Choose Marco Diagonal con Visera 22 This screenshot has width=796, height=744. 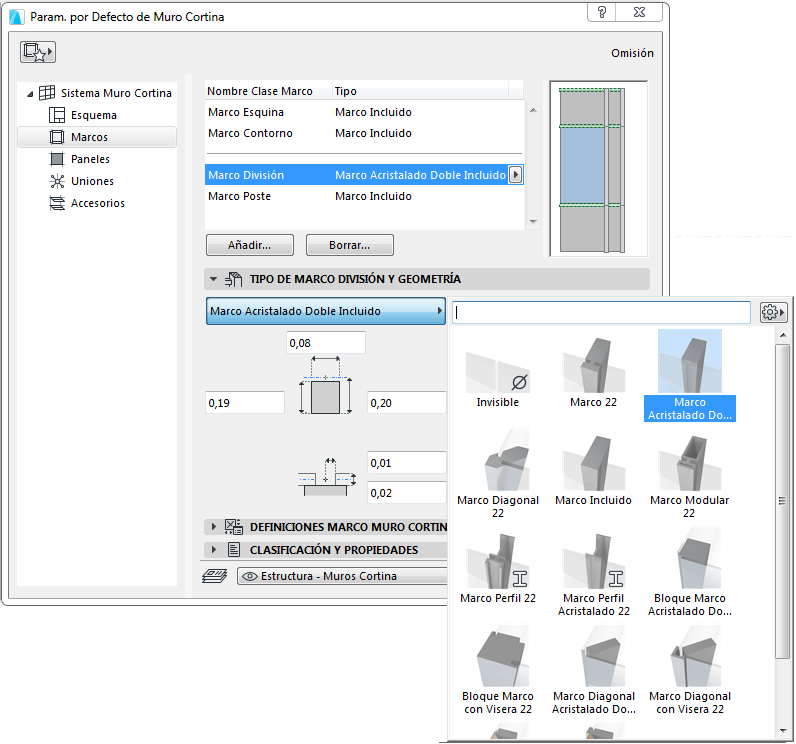pos(689,670)
